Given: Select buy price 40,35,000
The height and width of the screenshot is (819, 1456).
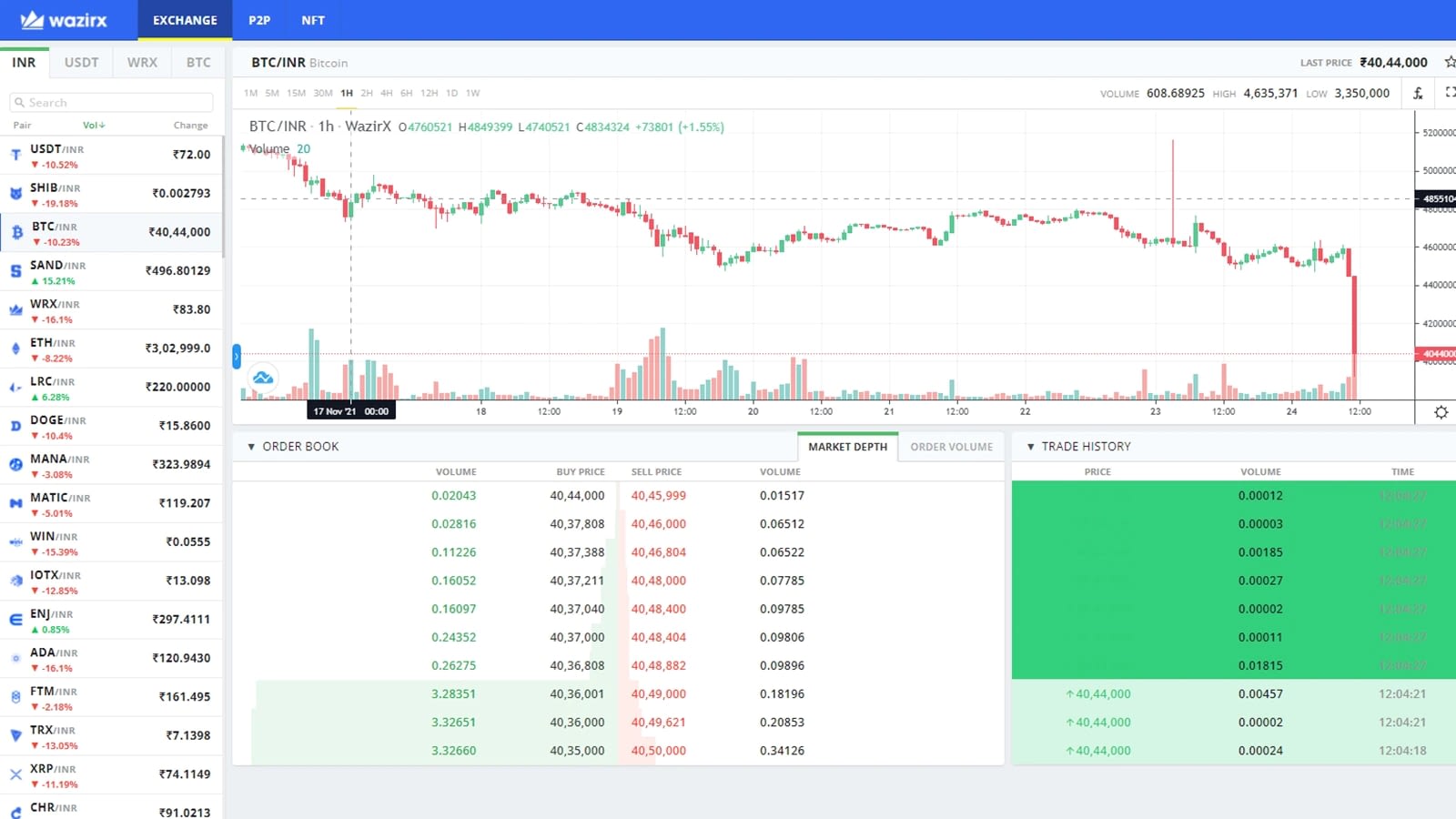Looking at the screenshot, I should 577,751.
